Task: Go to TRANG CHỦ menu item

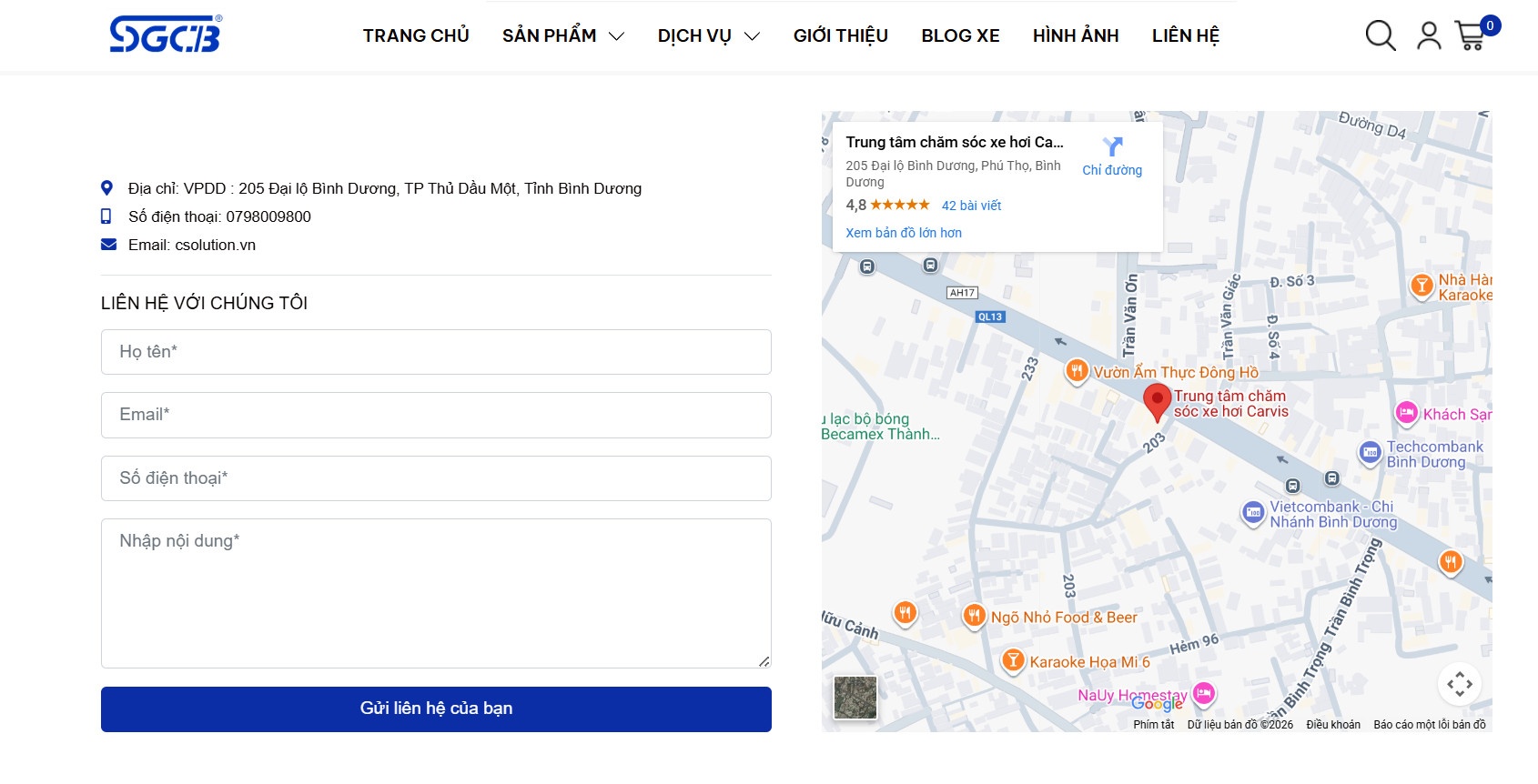Action: click(x=416, y=35)
